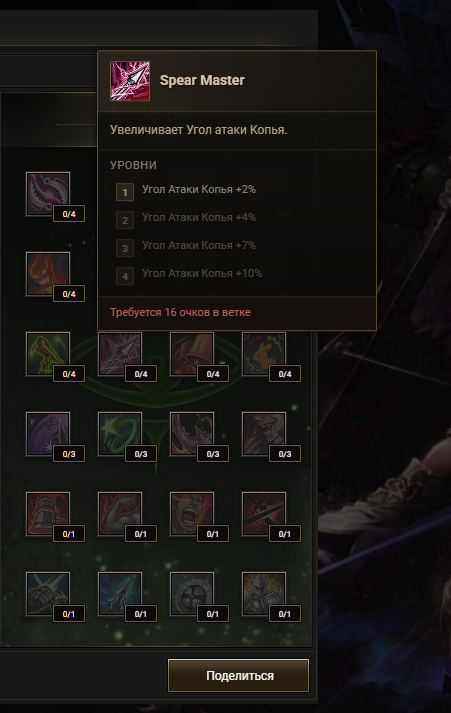Click the Поделиться share button
Image resolution: width=451 pixels, height=713 pixels.
pos(239,676)
